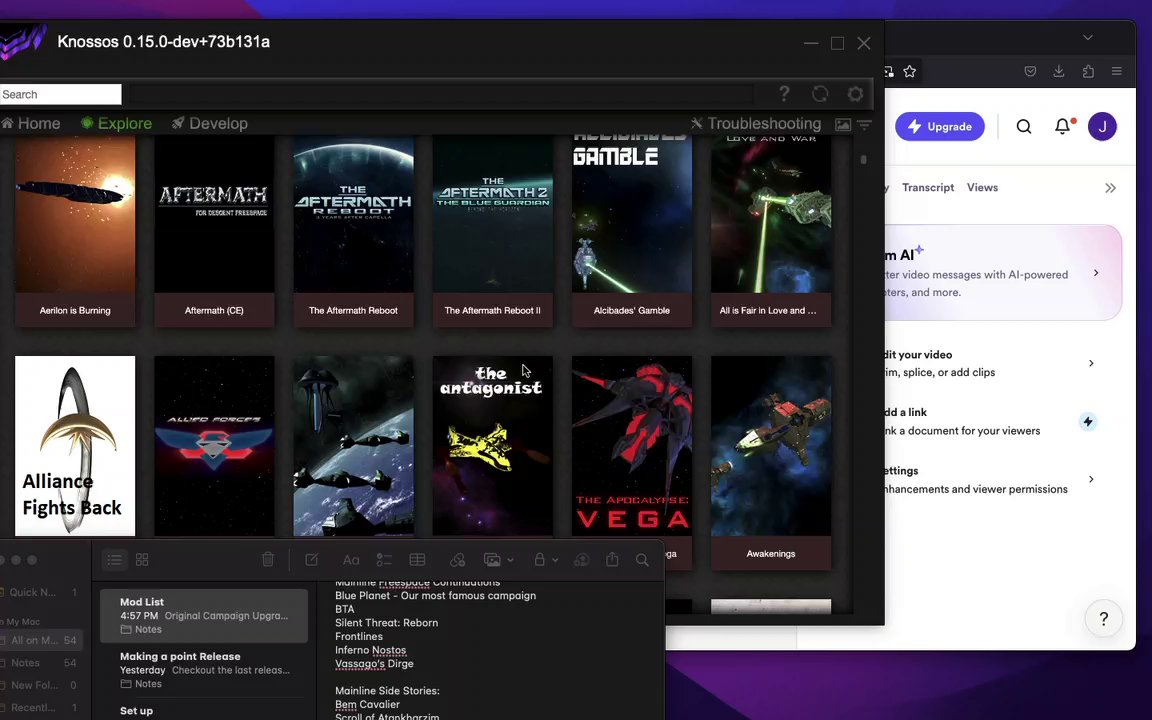This screenshot has height=720, width=1152.
Task: Open Loom Views tab
Action: (982, 187)
